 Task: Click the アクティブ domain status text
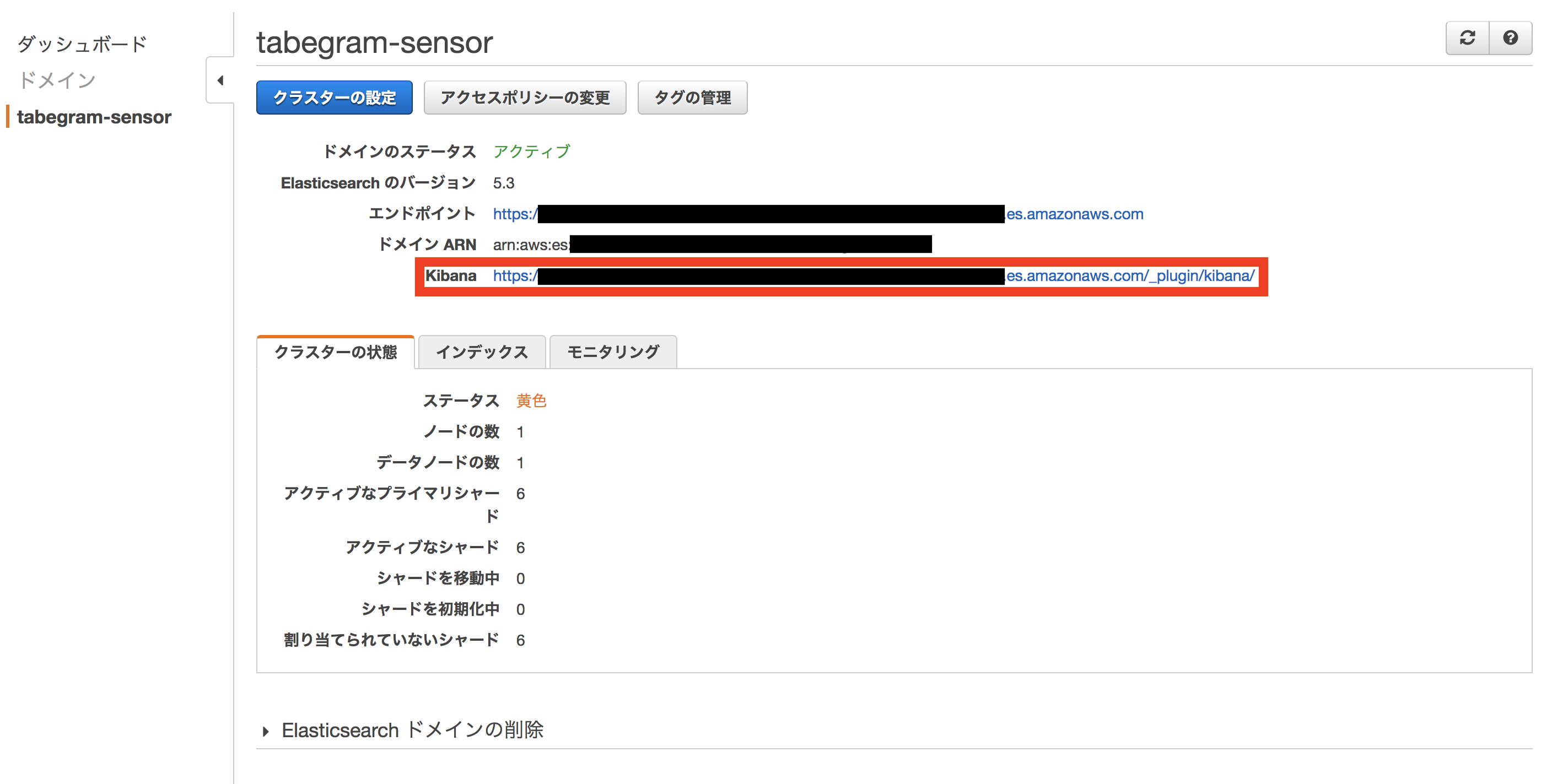531,152
